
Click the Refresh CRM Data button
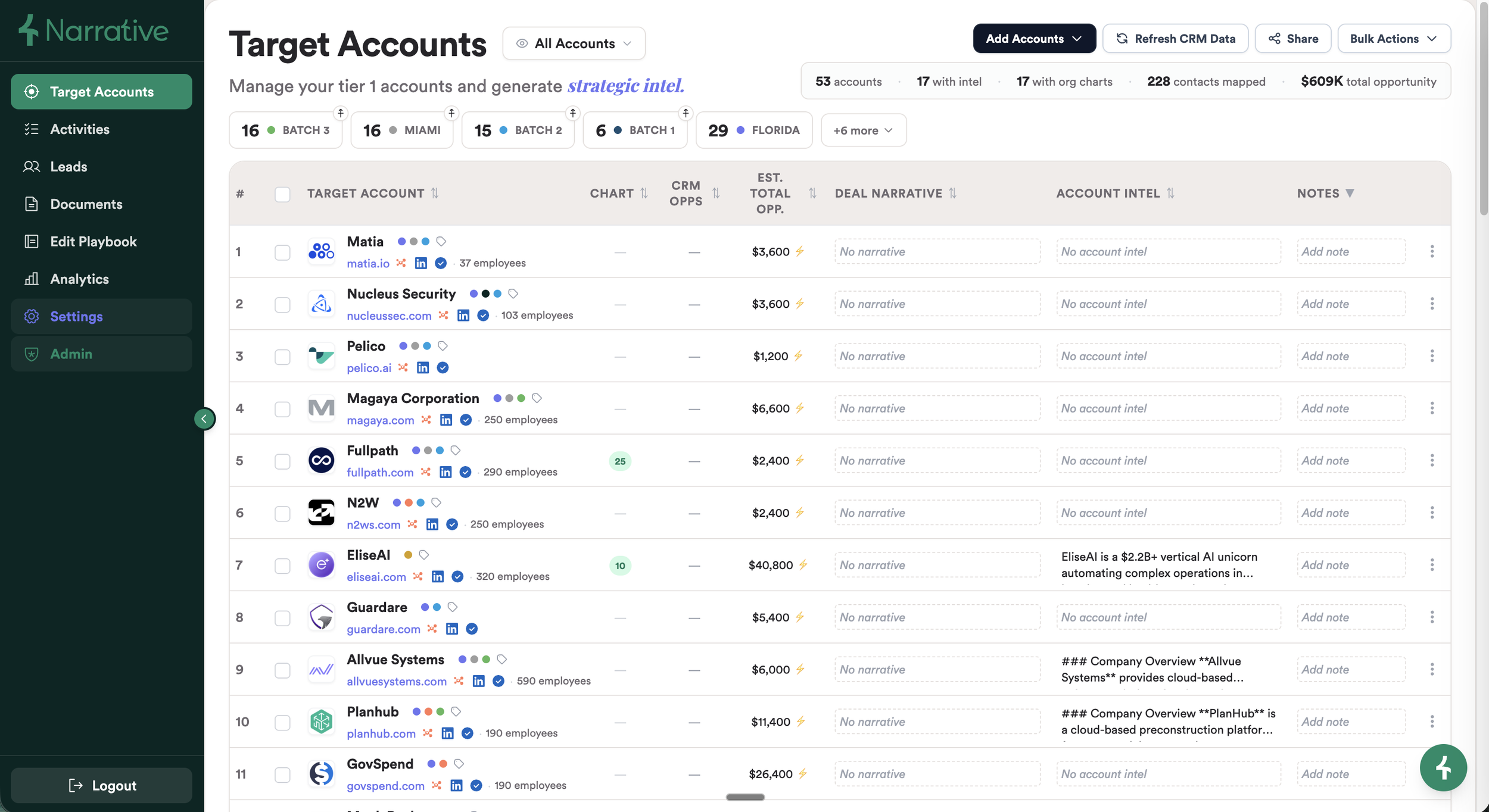coord(1175,39)
